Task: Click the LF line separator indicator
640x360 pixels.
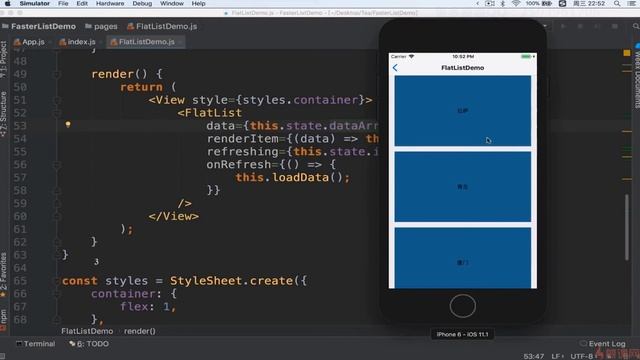Action: [x=556, y=356]
